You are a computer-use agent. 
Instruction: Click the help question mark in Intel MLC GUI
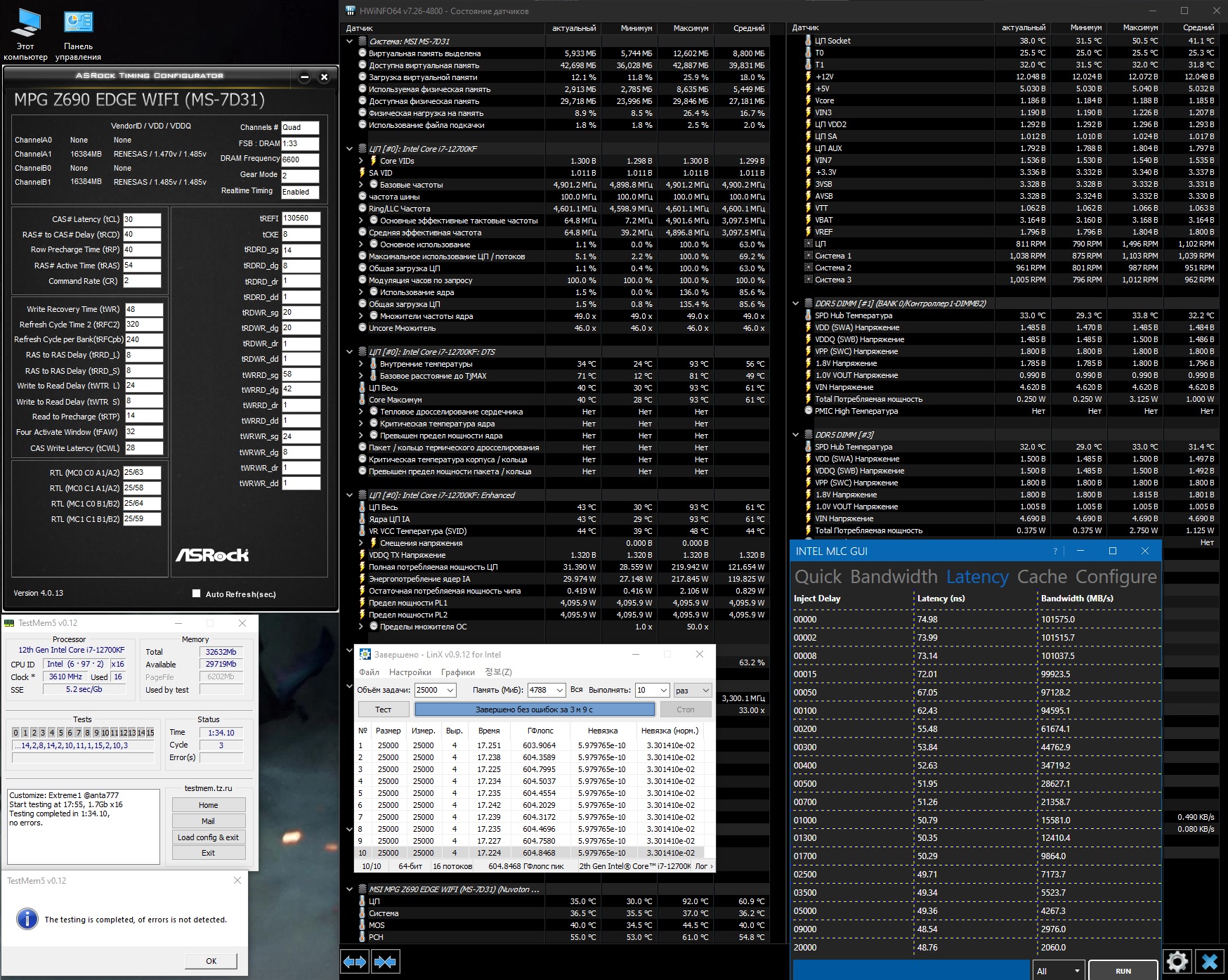click(x=1054, y=551)
